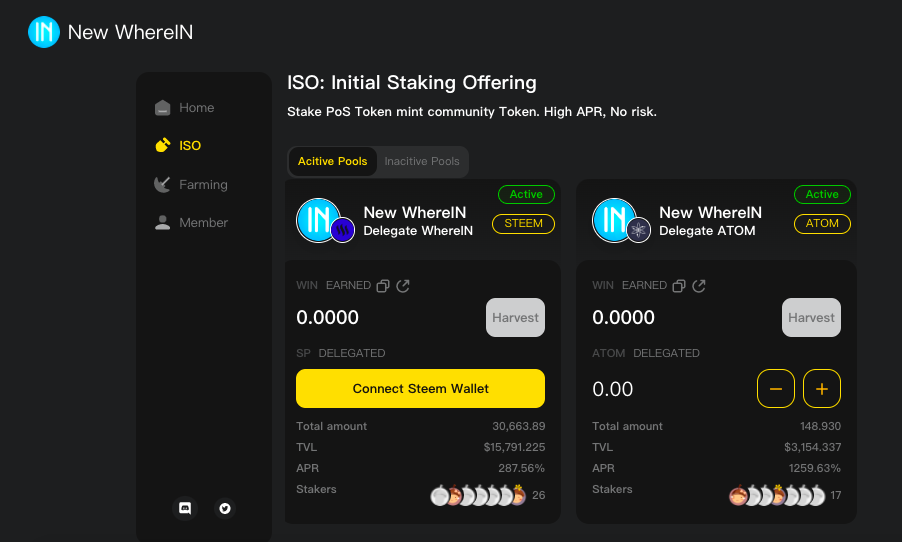Click the Cosmos ATOM overlay icon

[x=639, y=231]
